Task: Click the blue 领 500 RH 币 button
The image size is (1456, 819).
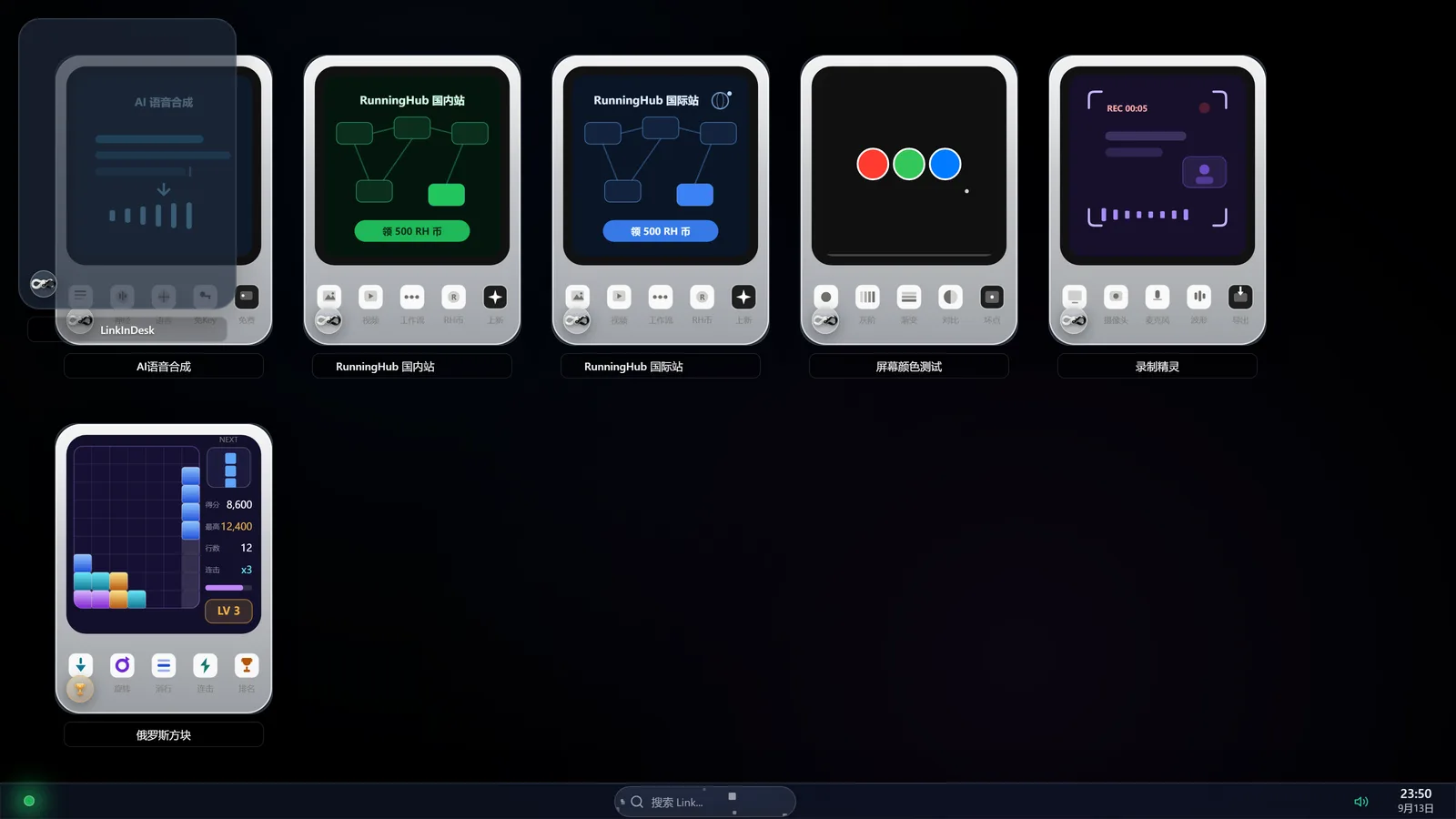Action: [x=661, y=231]
